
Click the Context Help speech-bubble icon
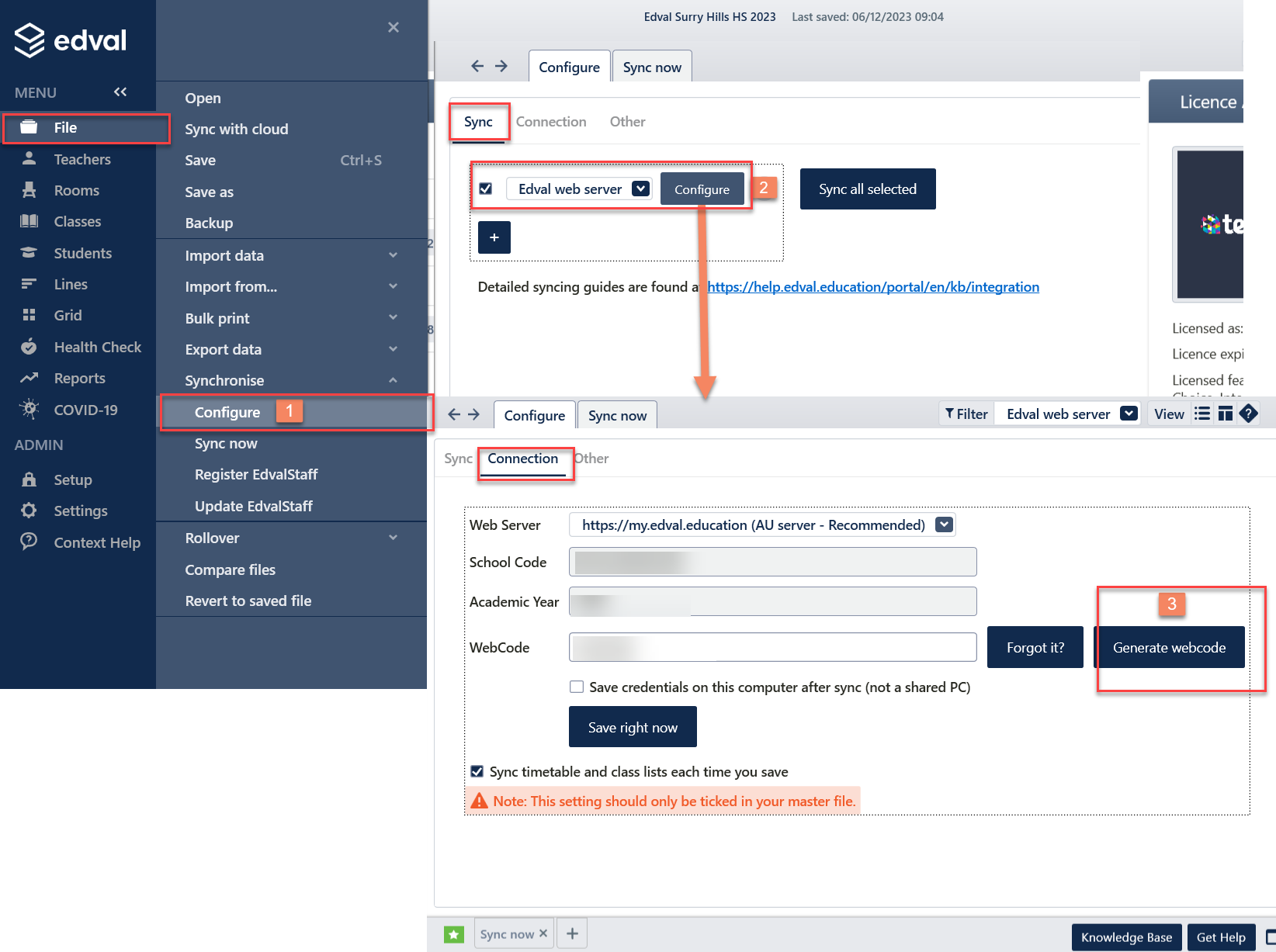(x=29, y=542)
